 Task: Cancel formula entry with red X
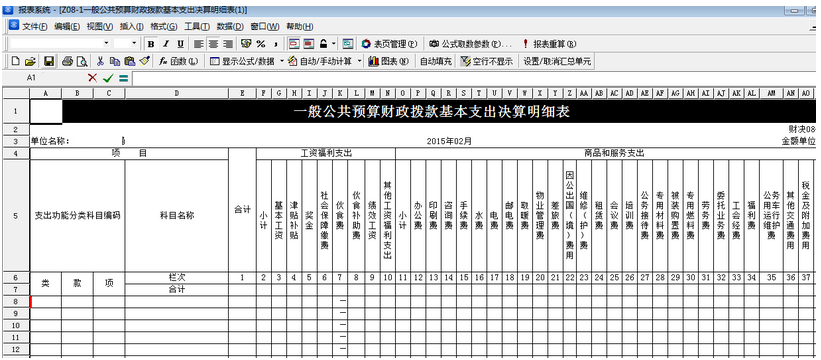pyautogui.click(x=93, y=78)
